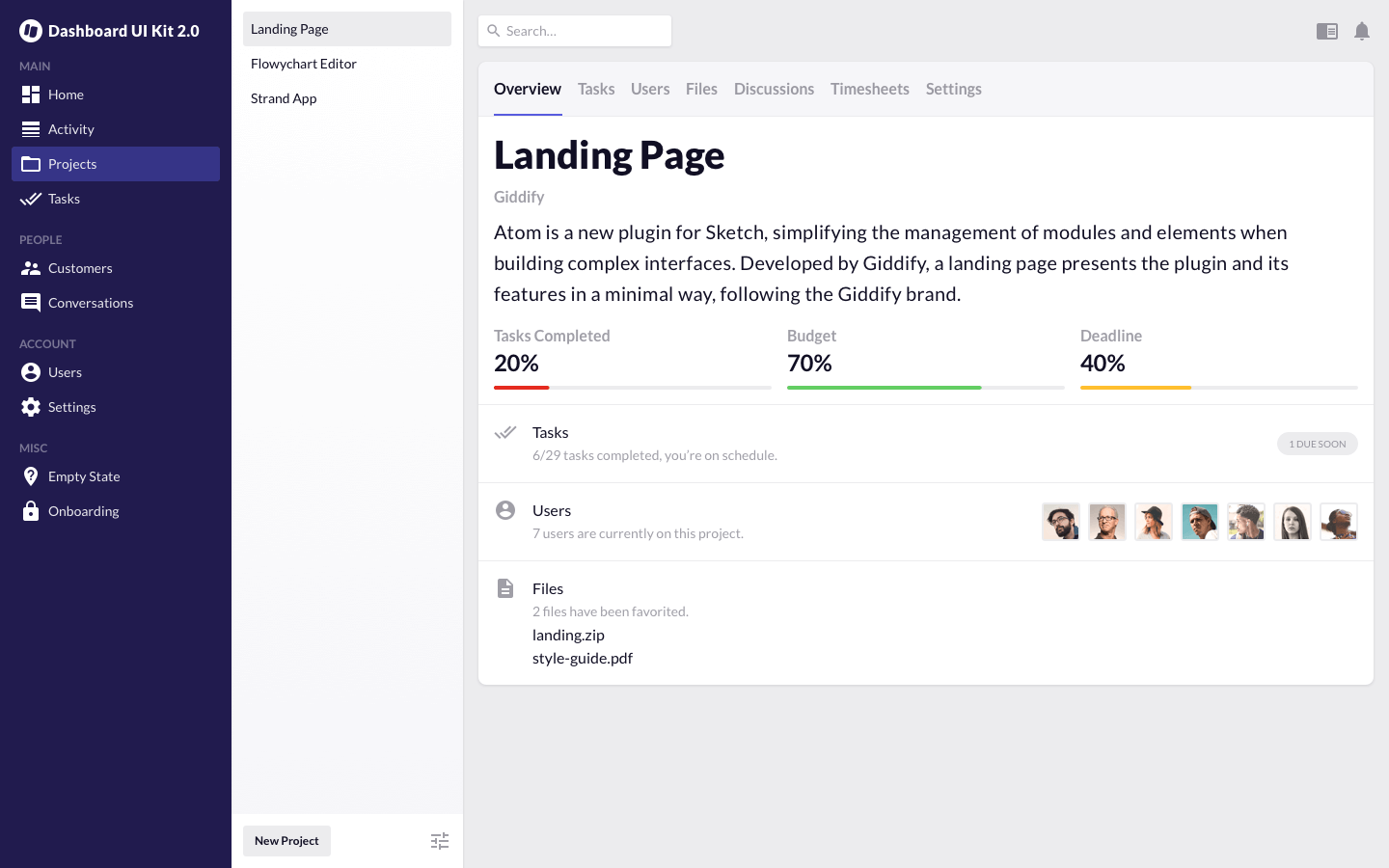The width and height of the screenshot is (1389, 868).
Task: Click the double-checkmark Tasks icon in Overview
Action: click(505, 433)
